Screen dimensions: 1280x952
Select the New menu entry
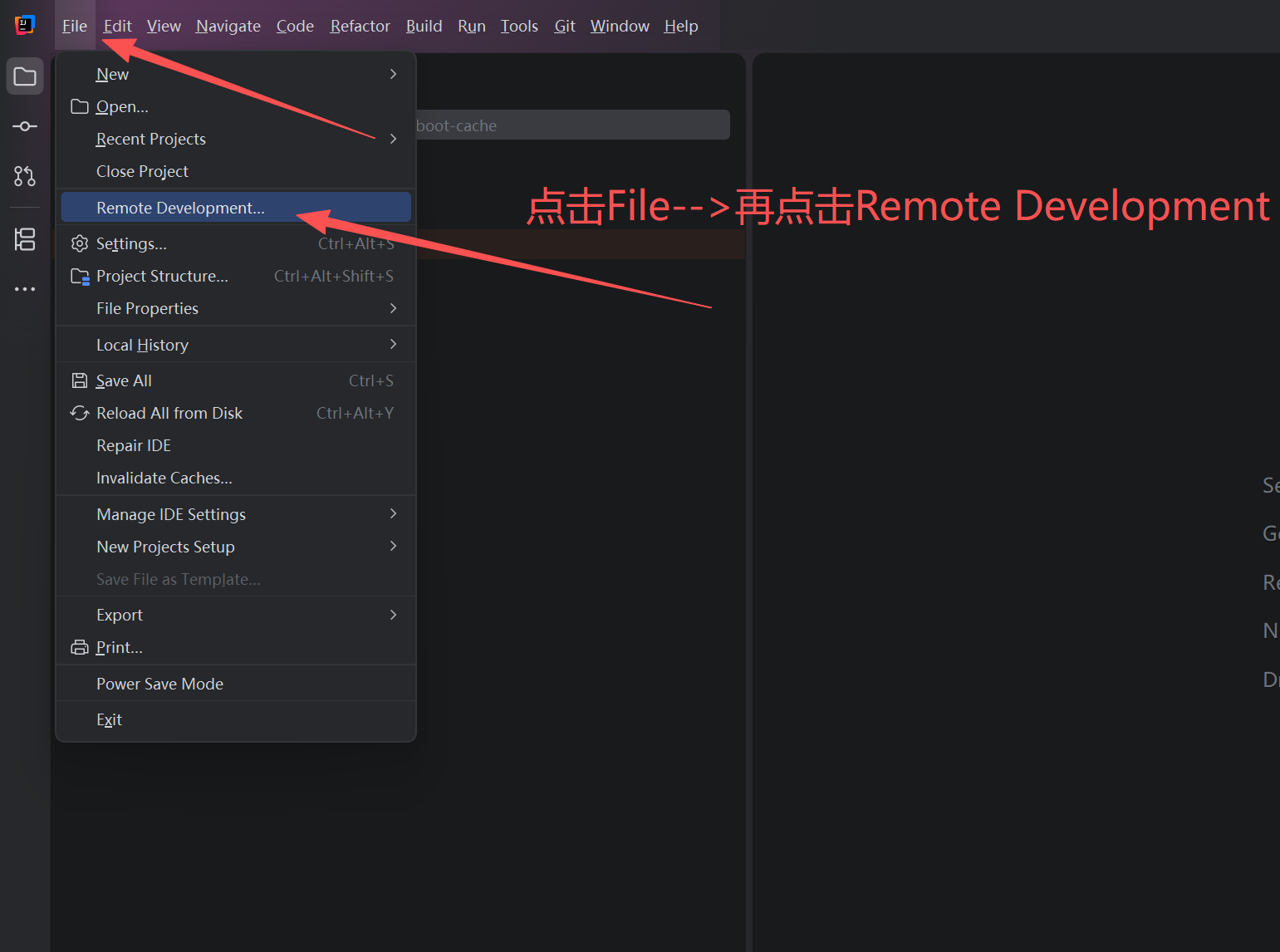point(236,74)
